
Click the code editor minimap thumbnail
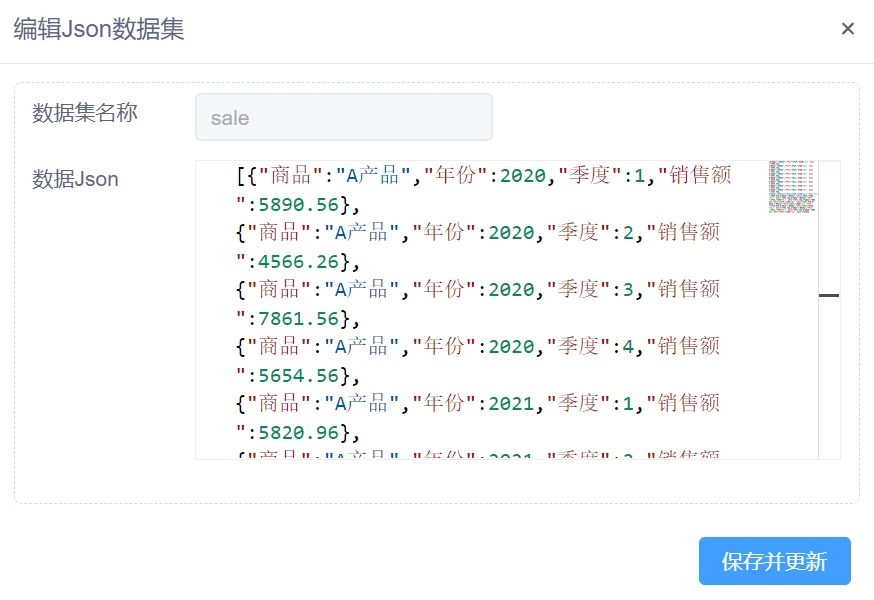(792, 187)
